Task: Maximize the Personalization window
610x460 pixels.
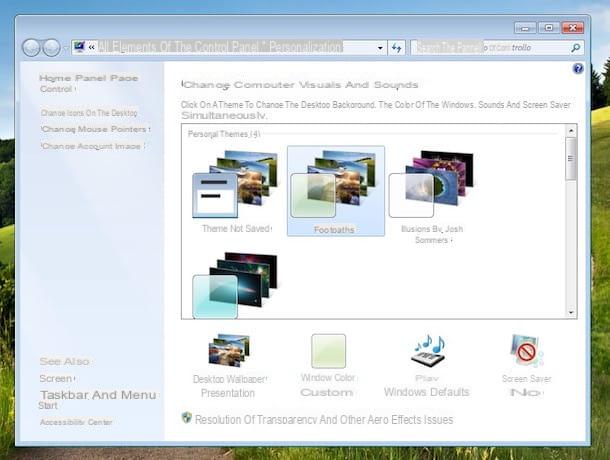Action: point(549,28)
